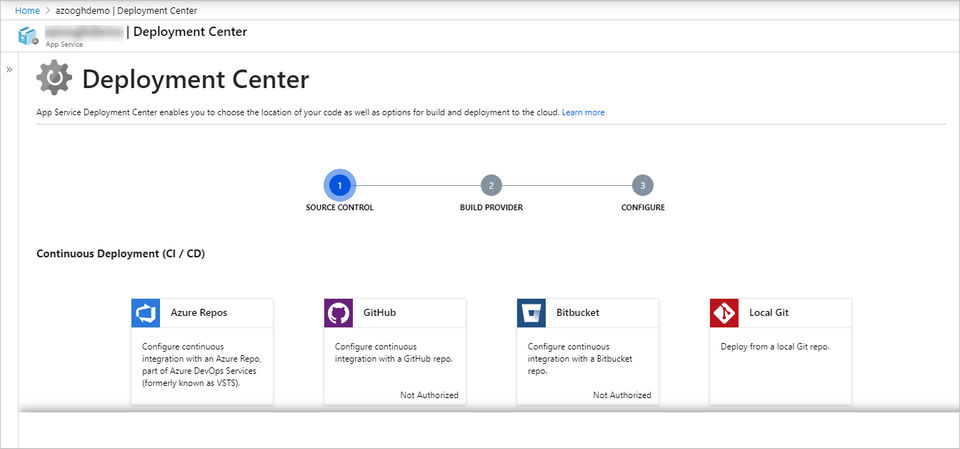Click the Local Git icon
The width and height of the screenshot is (960, 449).
click(725, 313)
